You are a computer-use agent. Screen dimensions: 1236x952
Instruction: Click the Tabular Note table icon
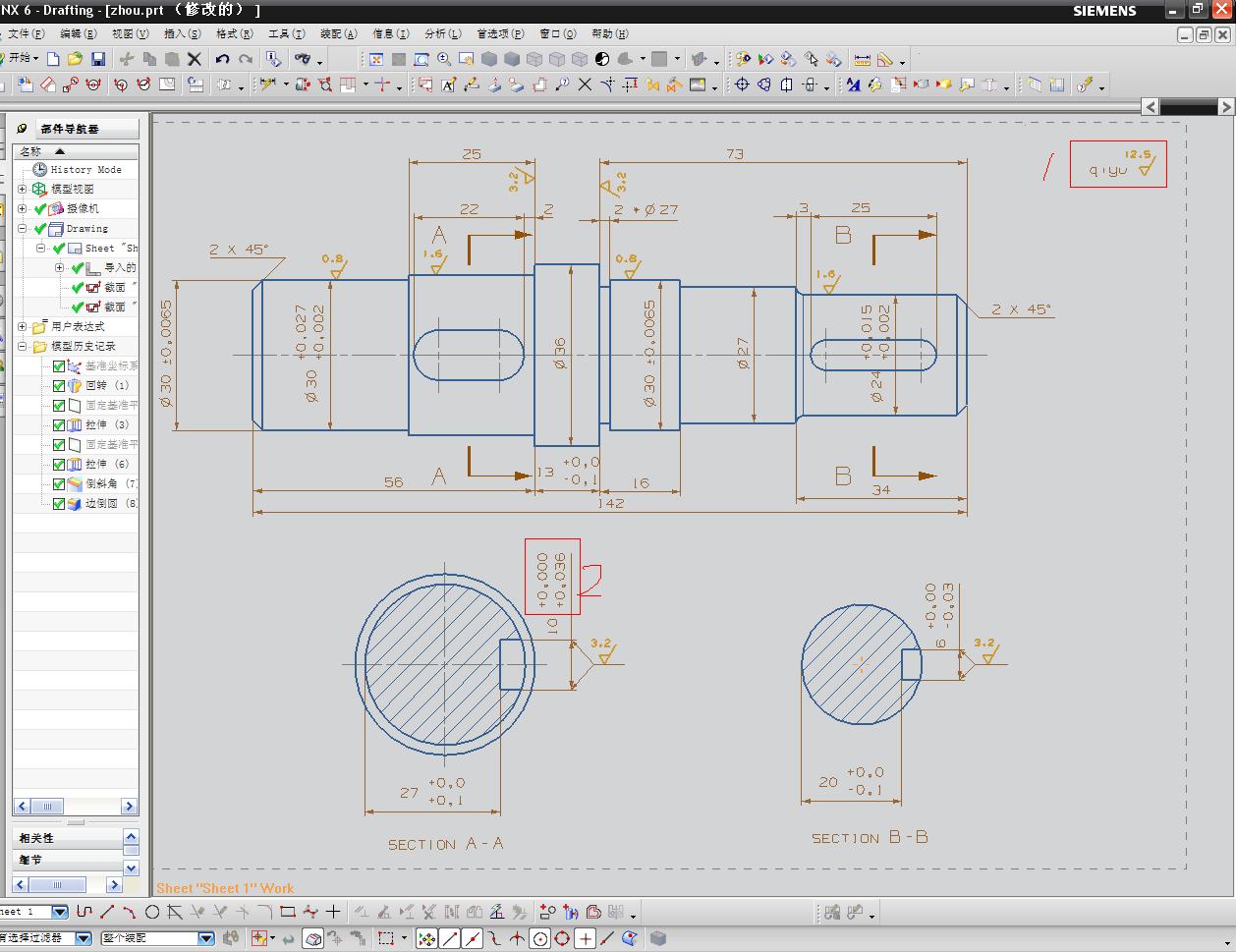pos(1057,85)
